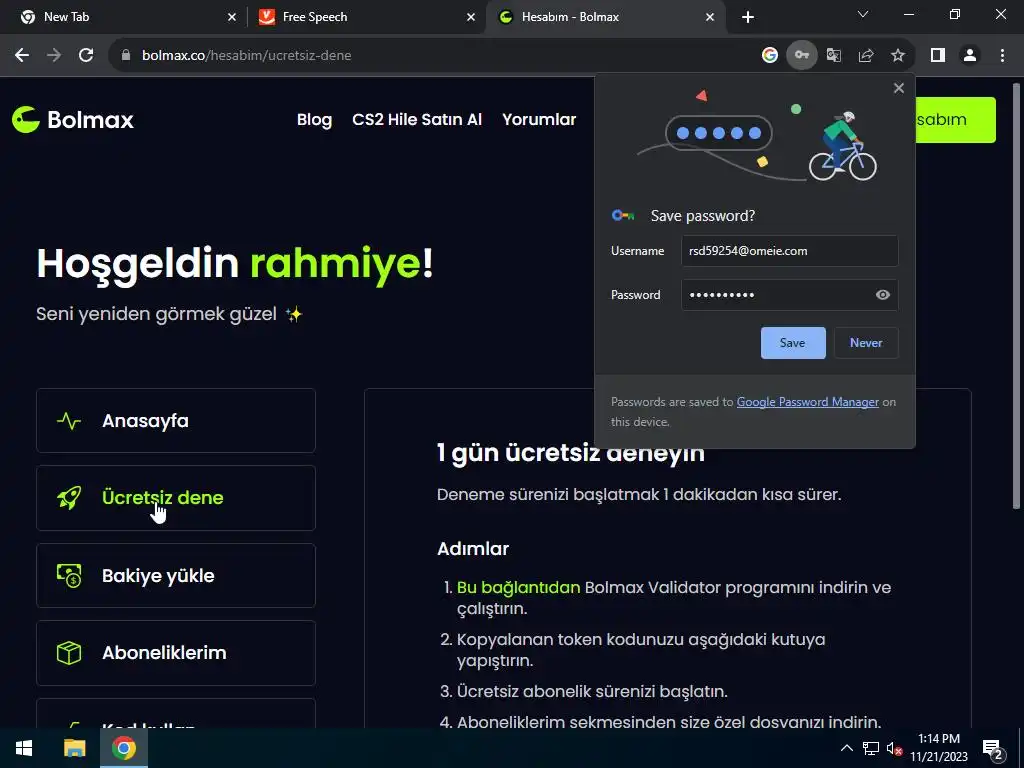Open Aboneliklerim in the sidebar

click(176, 653)
